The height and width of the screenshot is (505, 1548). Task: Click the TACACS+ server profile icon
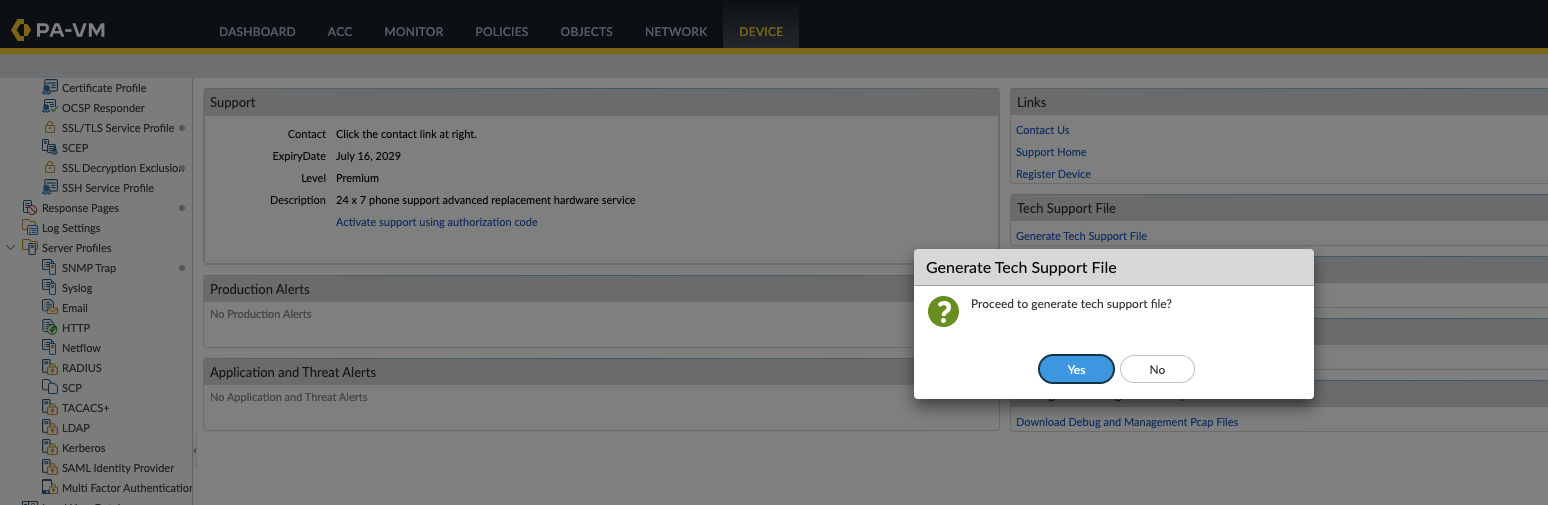click(x=50, y=408)
